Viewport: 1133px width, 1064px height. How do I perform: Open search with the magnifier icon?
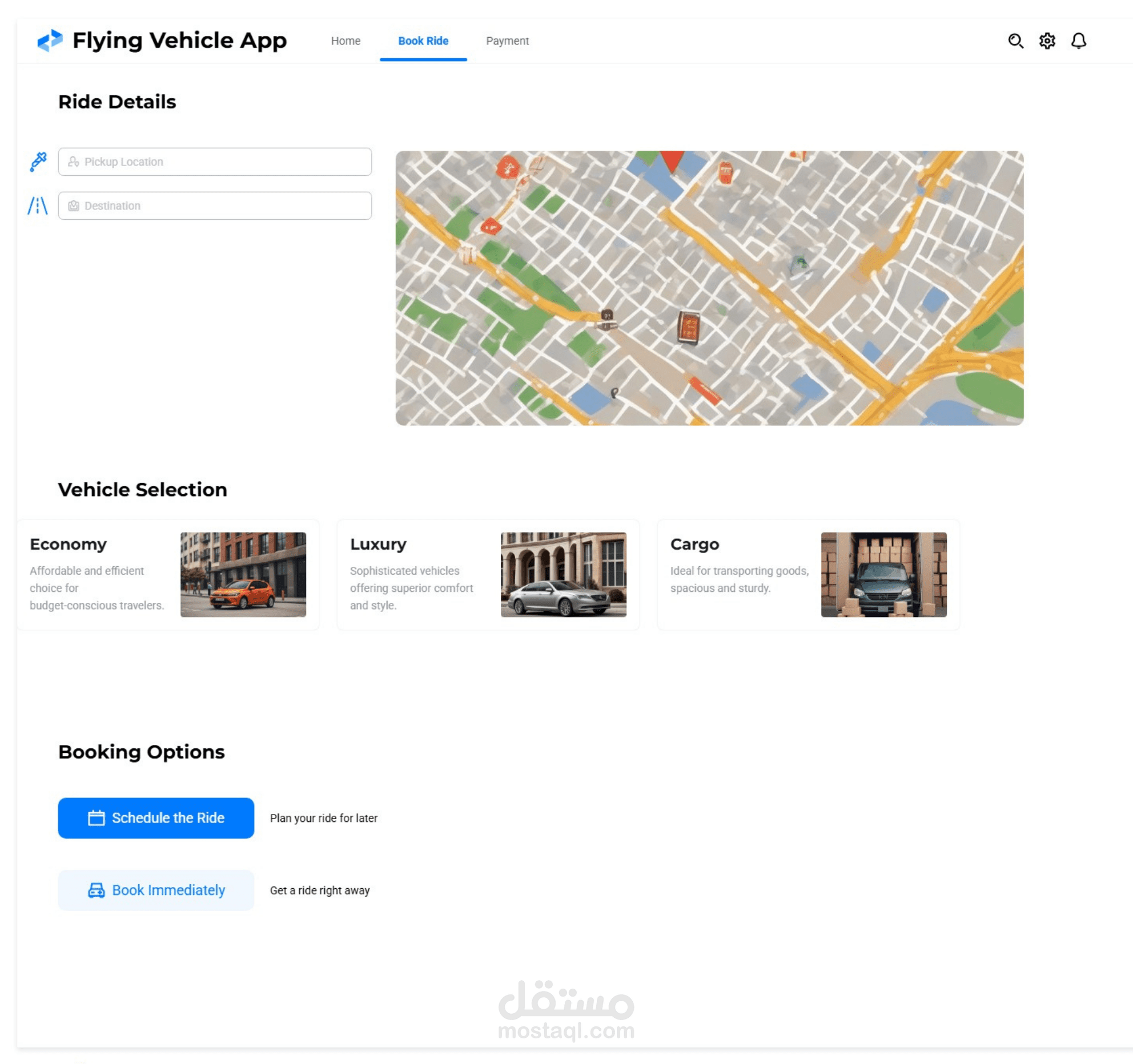[x=1015, y=41]
